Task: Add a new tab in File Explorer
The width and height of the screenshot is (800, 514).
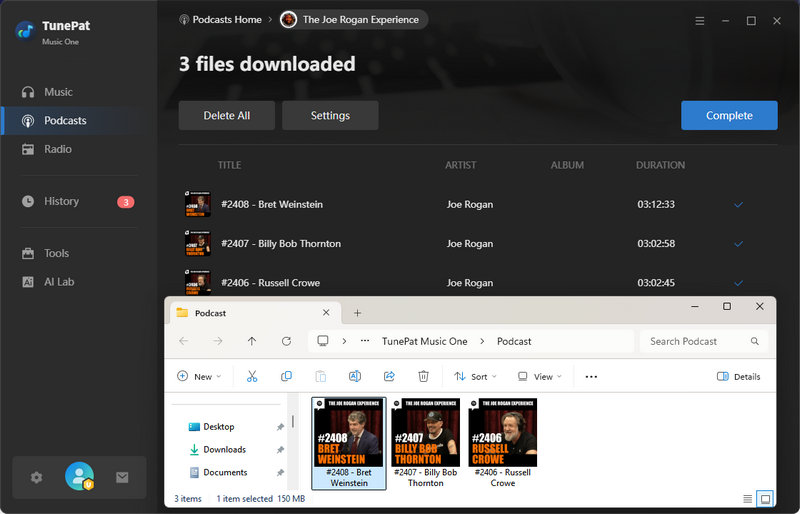Action: pyautogui.click(x=357, y=313)
